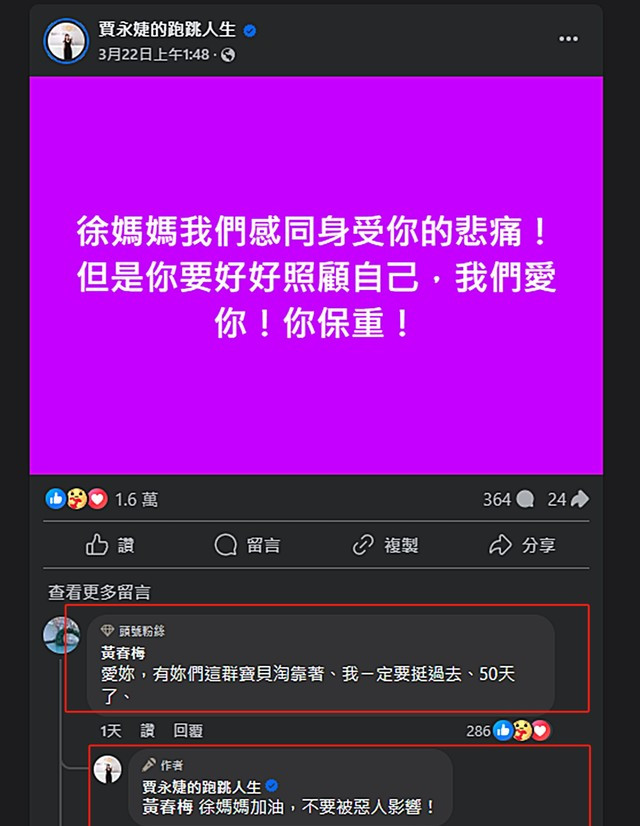Image resolution: width=640 pixels, height=826 pixels.
Task: Open the 24 shares count
Action: [x=568, y=499]
